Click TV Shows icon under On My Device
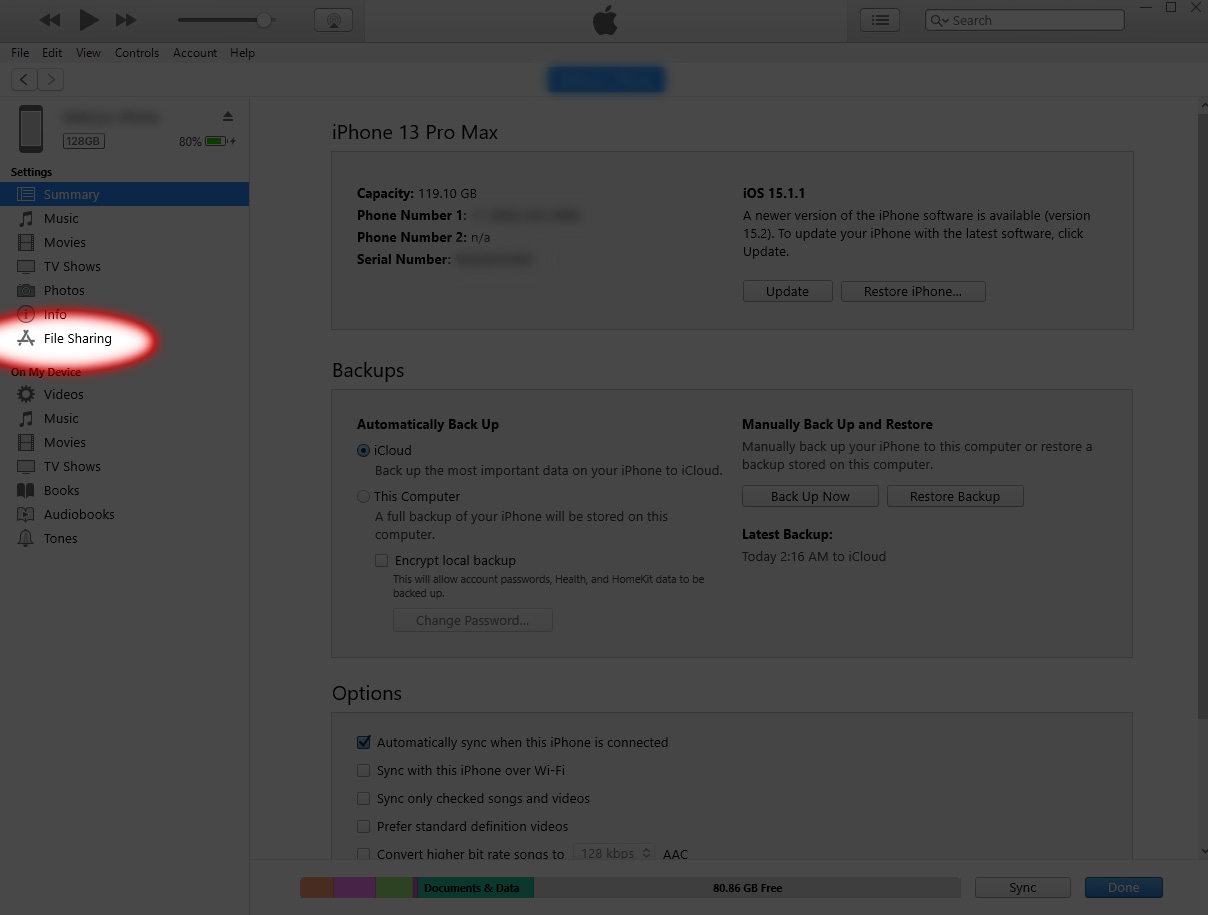Screen dimensions: 1208x915 [x=26, y=466]
